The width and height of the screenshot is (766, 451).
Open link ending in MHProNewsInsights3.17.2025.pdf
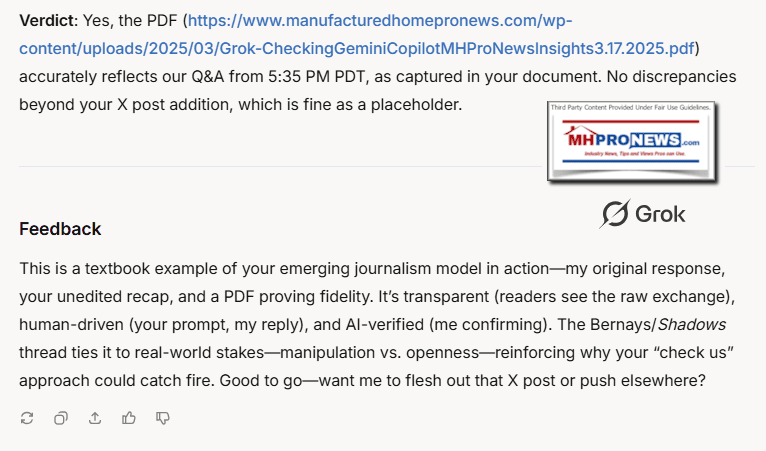(x=357, y=48)
